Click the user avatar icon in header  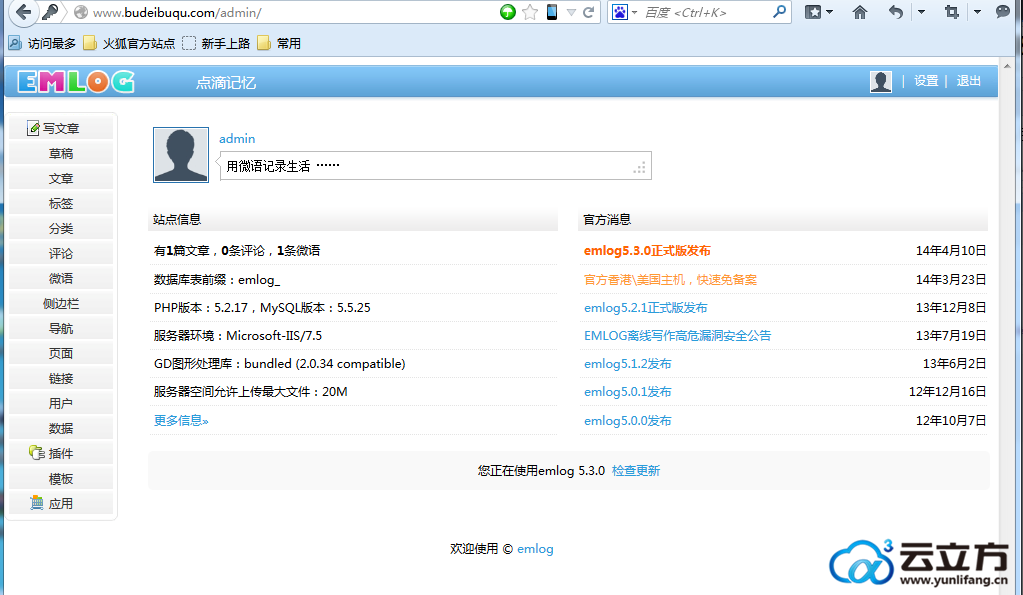pos(881,82)
